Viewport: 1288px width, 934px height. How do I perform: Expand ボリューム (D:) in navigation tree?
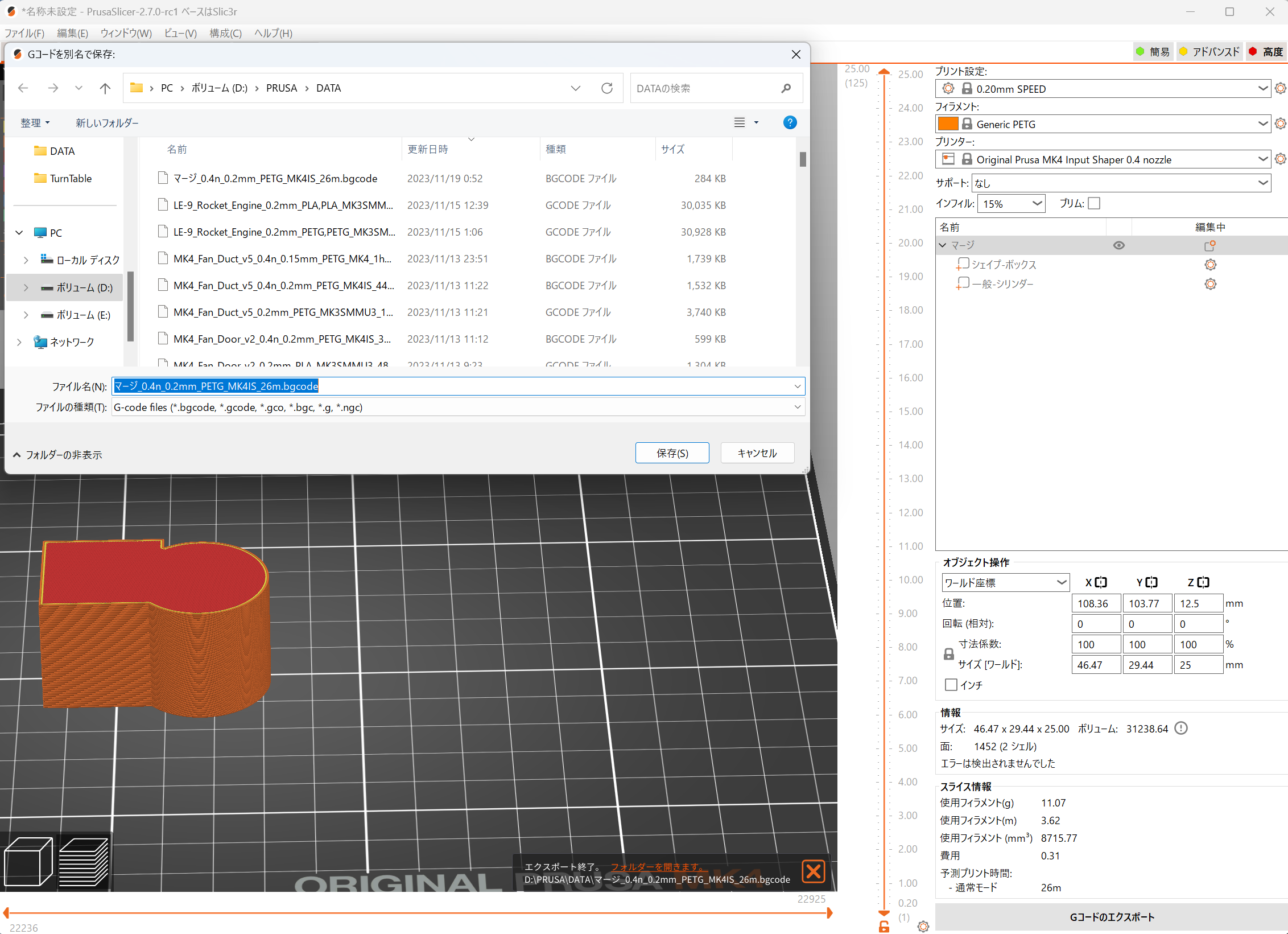pyautogui.click(x=26, y=287)
